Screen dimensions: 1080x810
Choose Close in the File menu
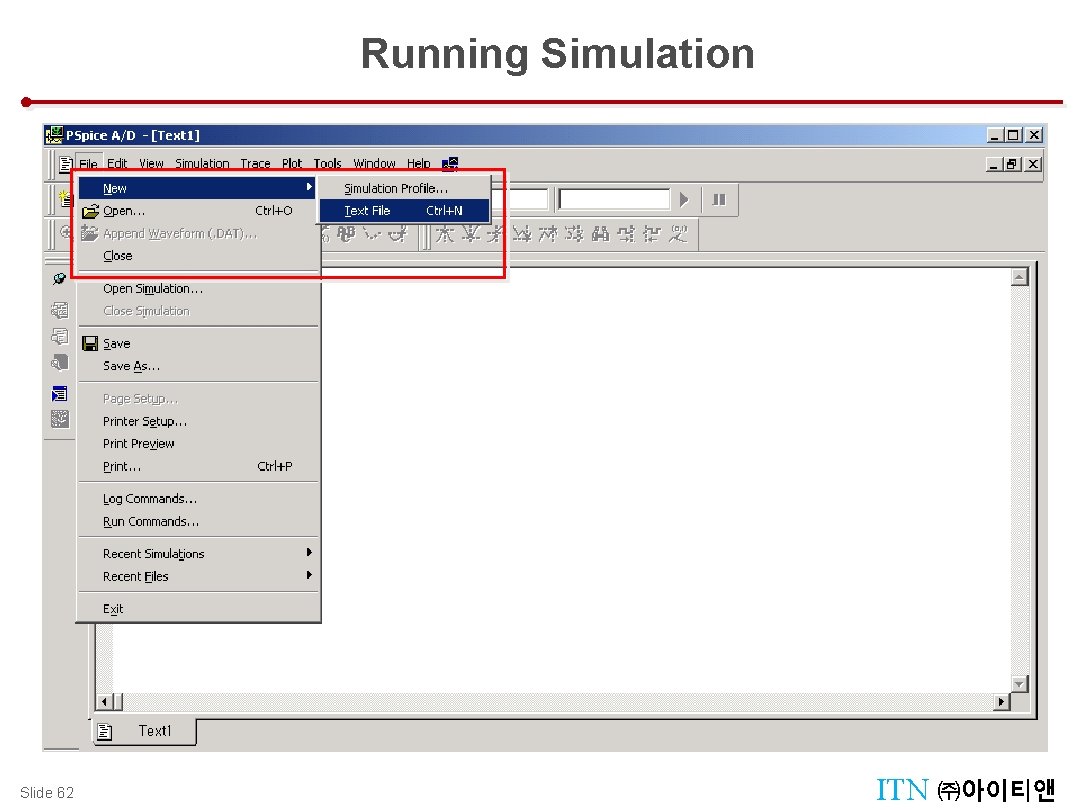[197, 256]
